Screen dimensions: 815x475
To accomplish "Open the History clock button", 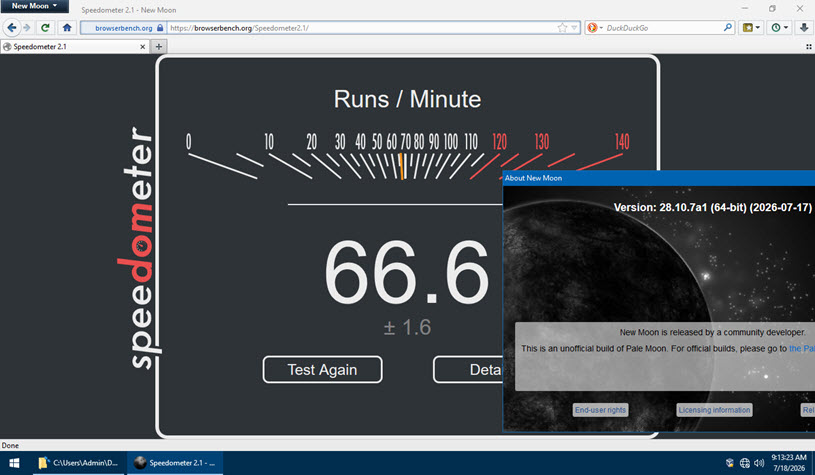I will click(x=776, y=28).
